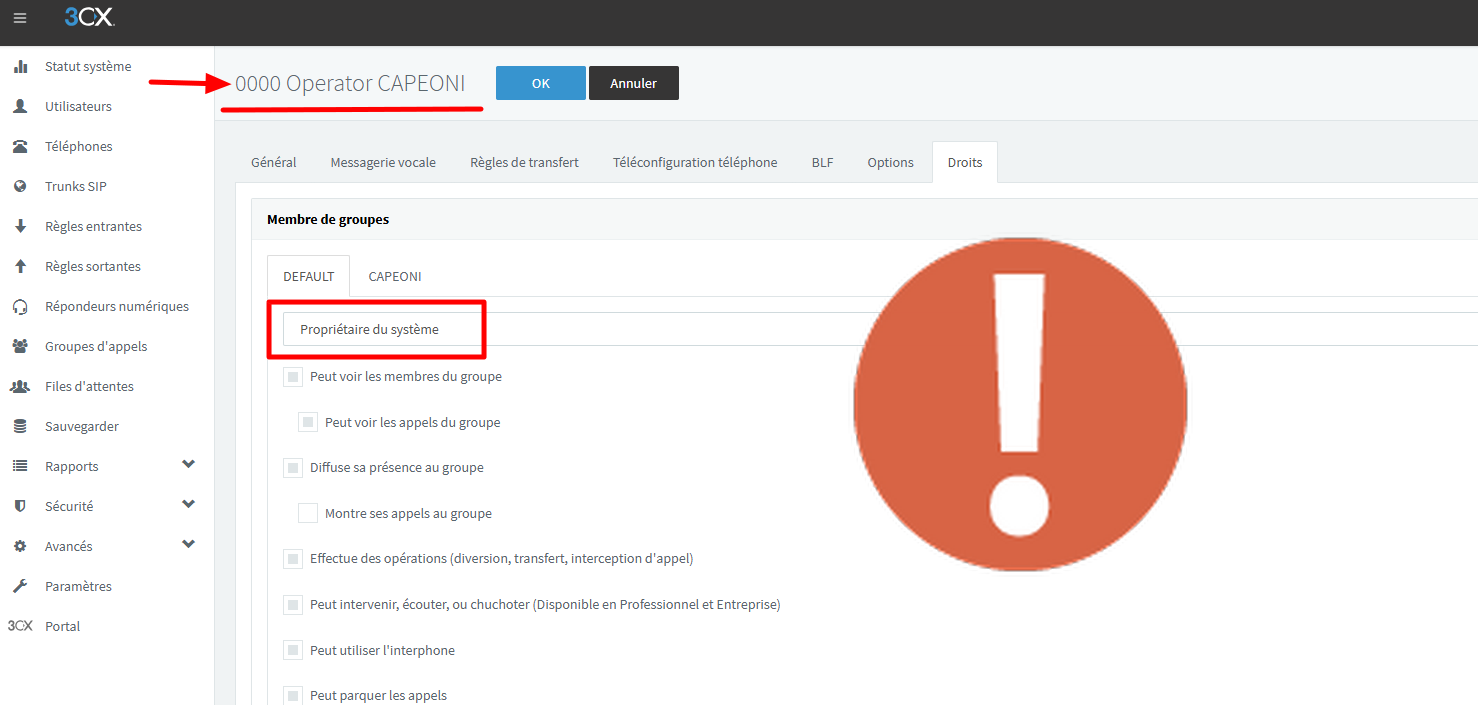1478x705 pixels.
Task: Click the 0000 Operator CAPEONI heading
Action: pos(350,83)
